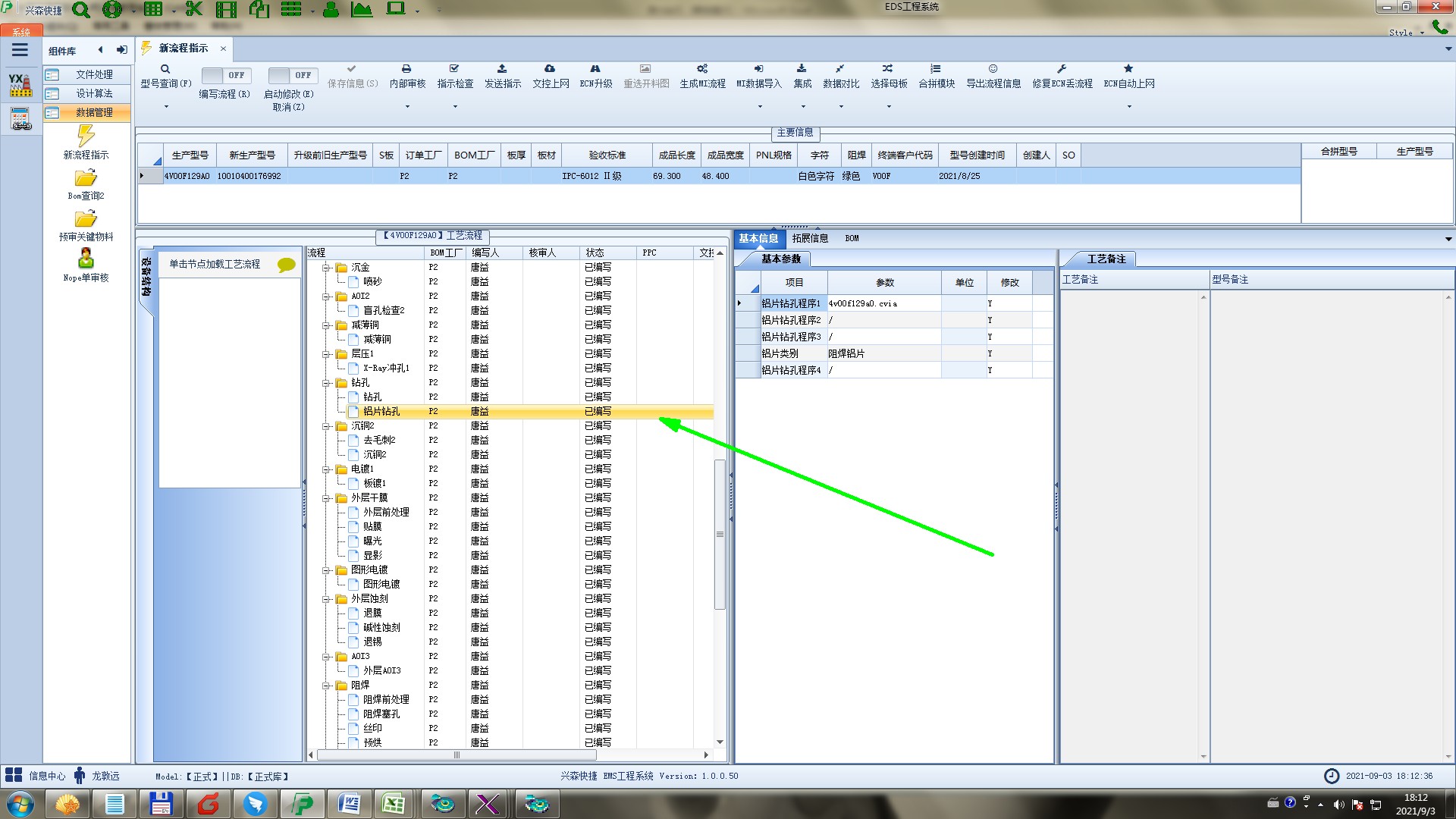Screen dimensions: 1456x819
Task: Click the 发送指示 toolbar icon
Action: click(502, 69)
